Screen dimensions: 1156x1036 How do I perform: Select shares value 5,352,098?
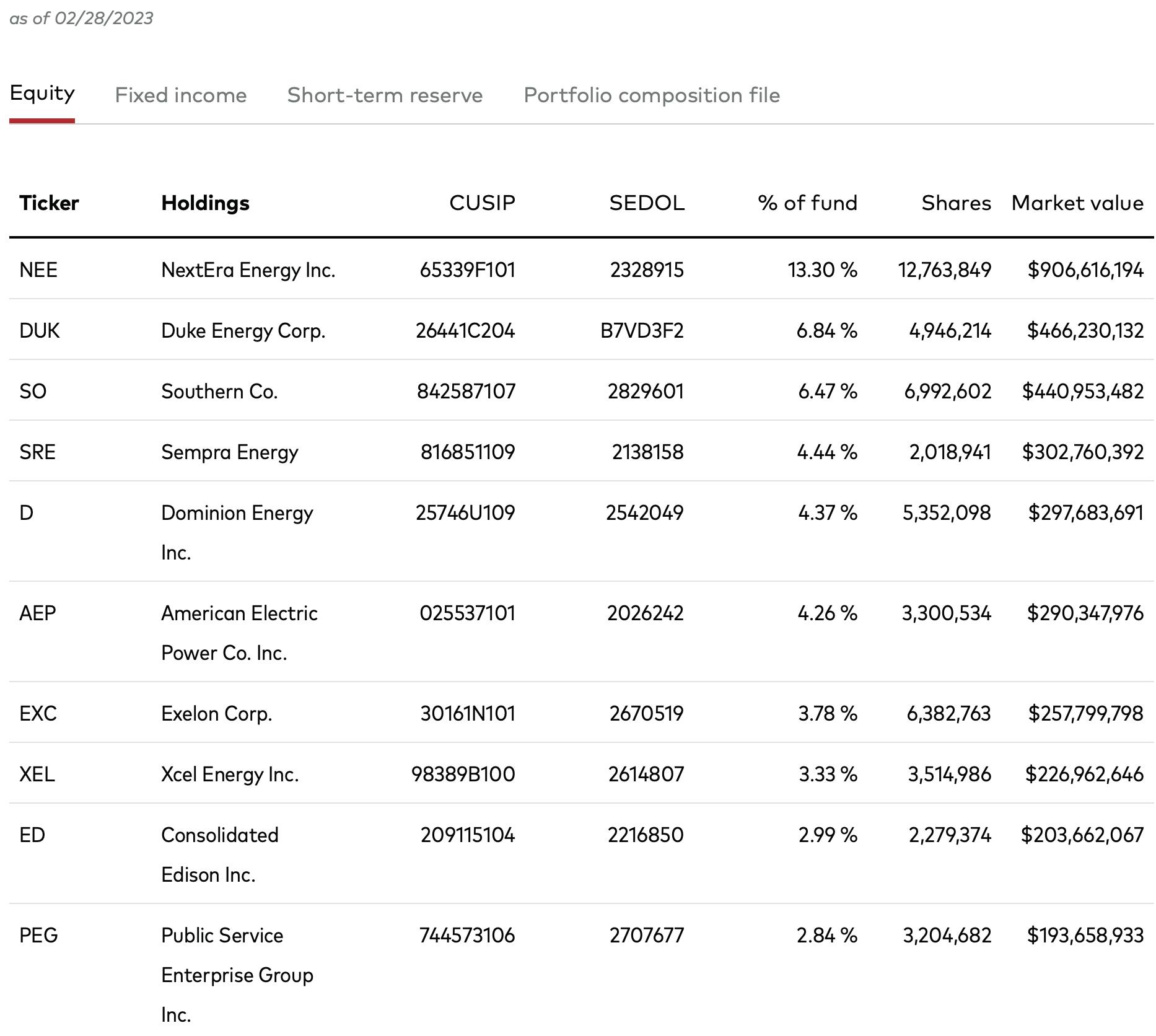947,512
